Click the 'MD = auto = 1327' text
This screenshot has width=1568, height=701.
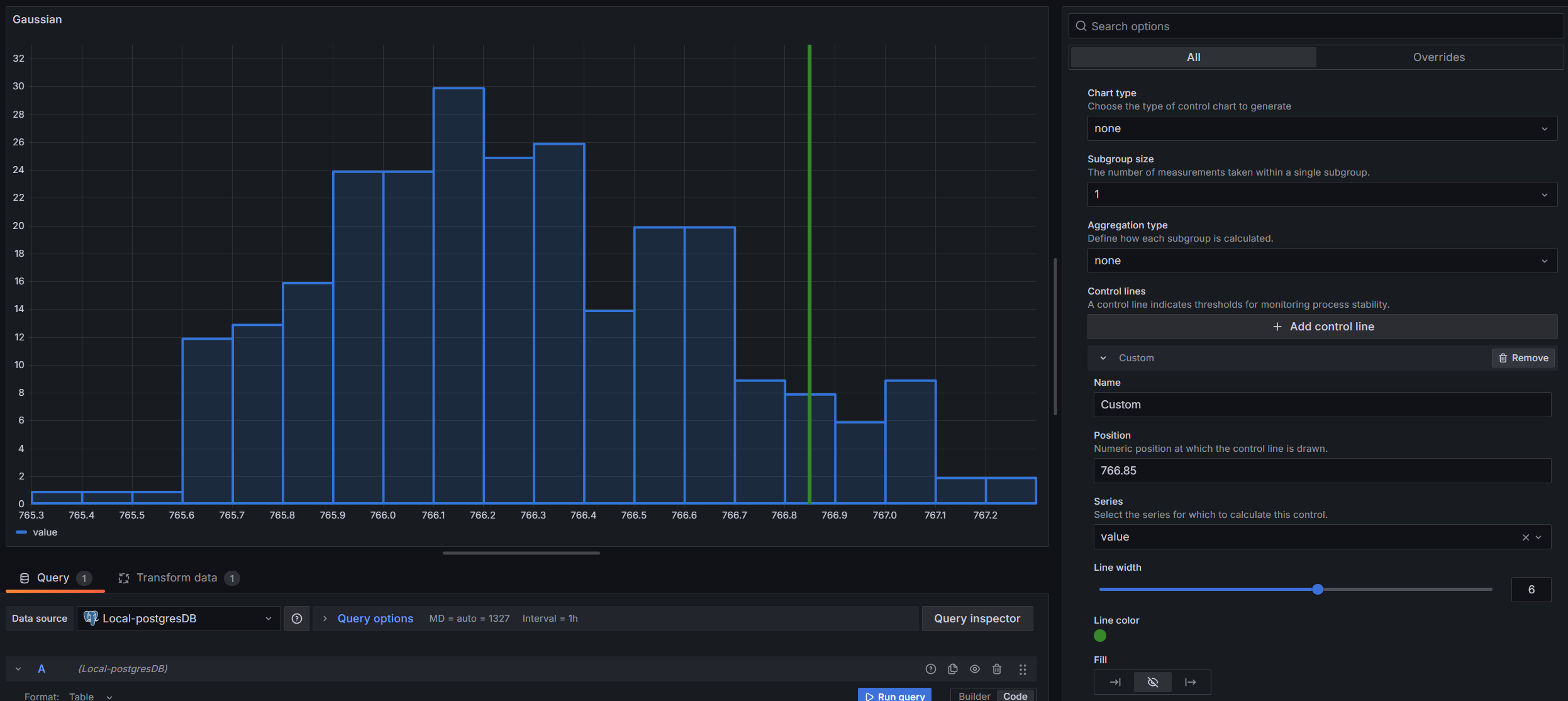(x=469, y=619)
